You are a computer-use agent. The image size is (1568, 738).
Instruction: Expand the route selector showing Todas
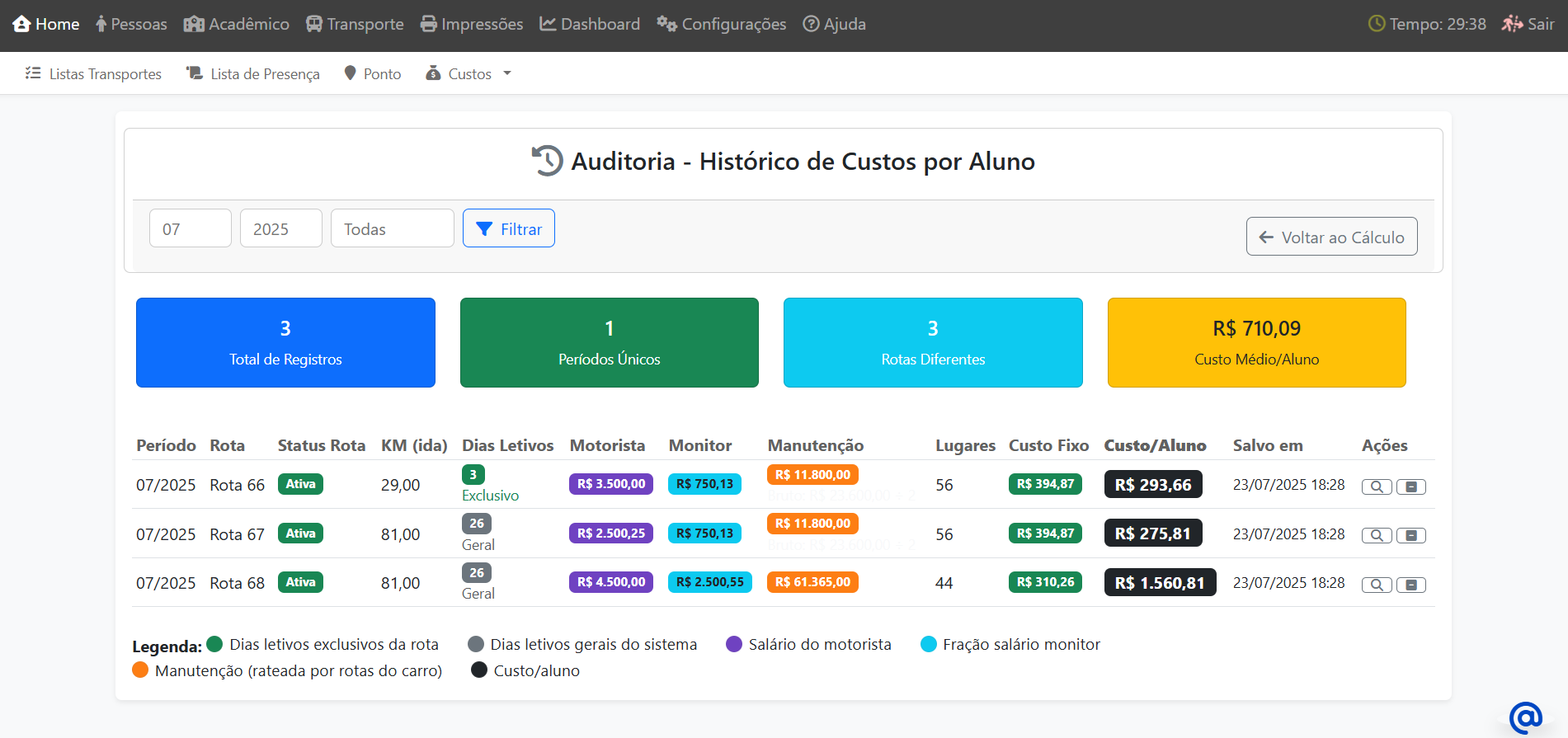392,228
